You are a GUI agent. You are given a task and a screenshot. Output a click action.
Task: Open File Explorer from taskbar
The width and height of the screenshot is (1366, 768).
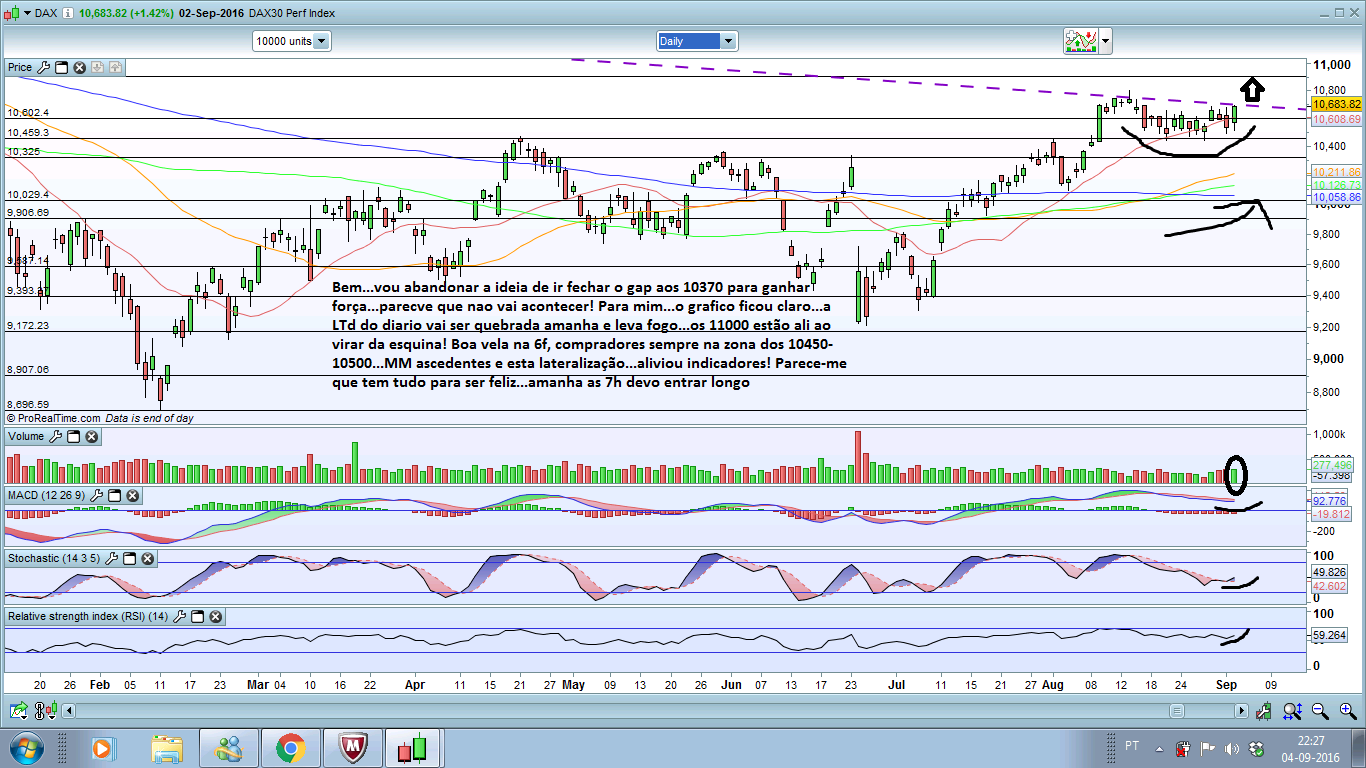pos(167,747)
